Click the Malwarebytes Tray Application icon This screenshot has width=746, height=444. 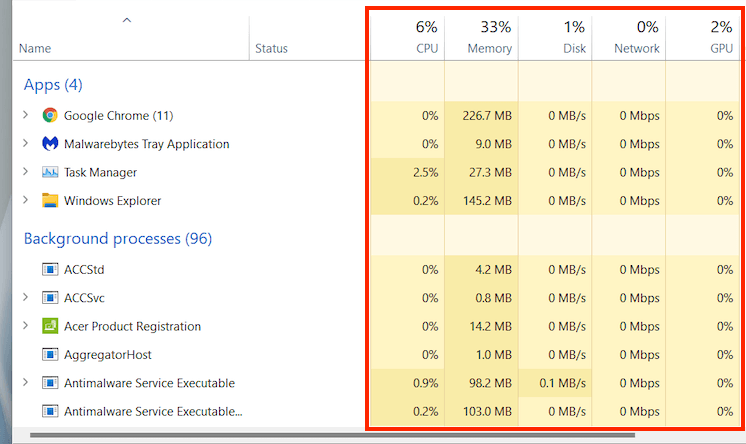pyautogui.click(x=50, y=144)
